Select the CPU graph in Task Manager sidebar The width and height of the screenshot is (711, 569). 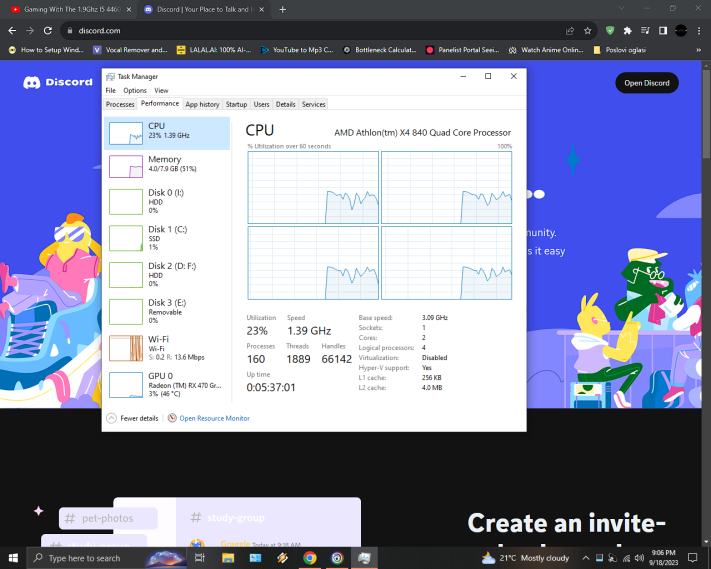[167, 133]
